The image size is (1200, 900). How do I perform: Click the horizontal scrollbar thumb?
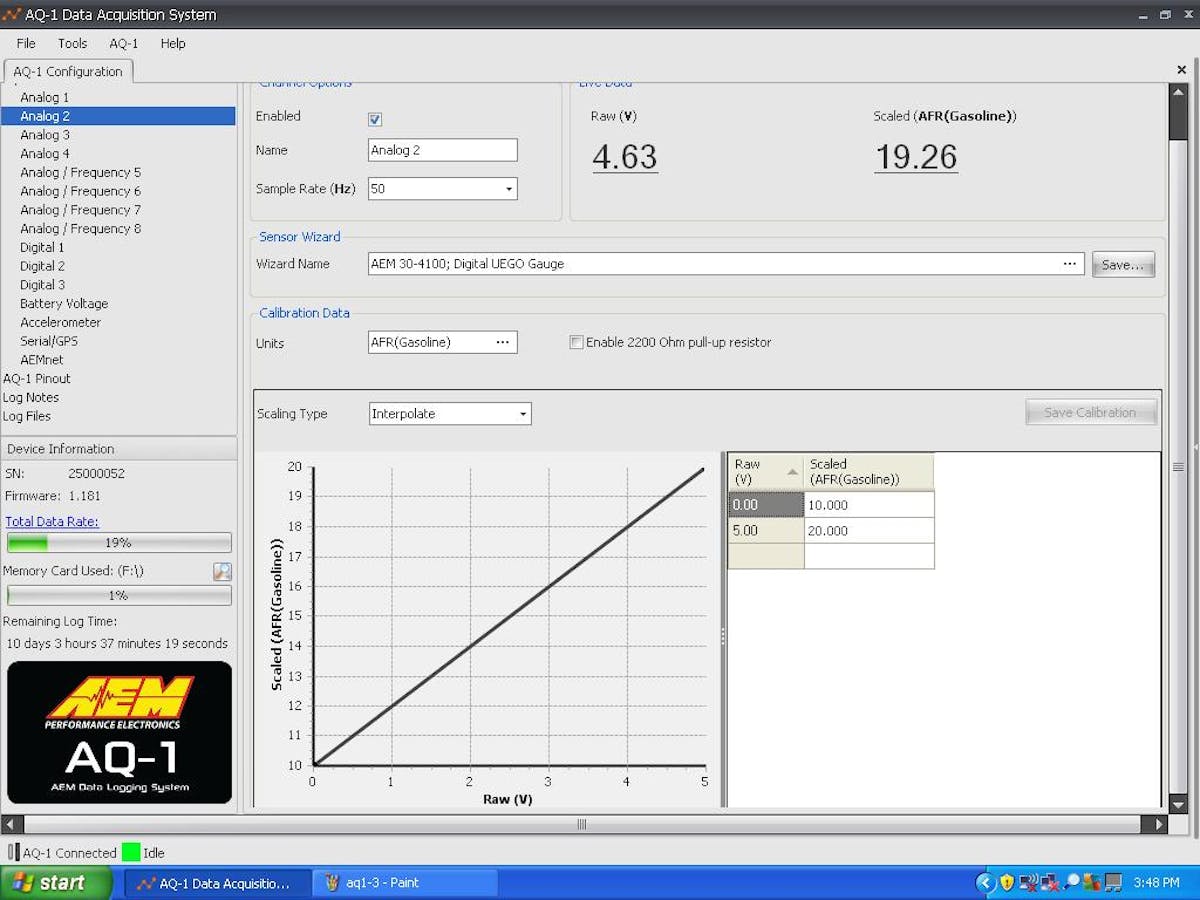pos(581,825)
